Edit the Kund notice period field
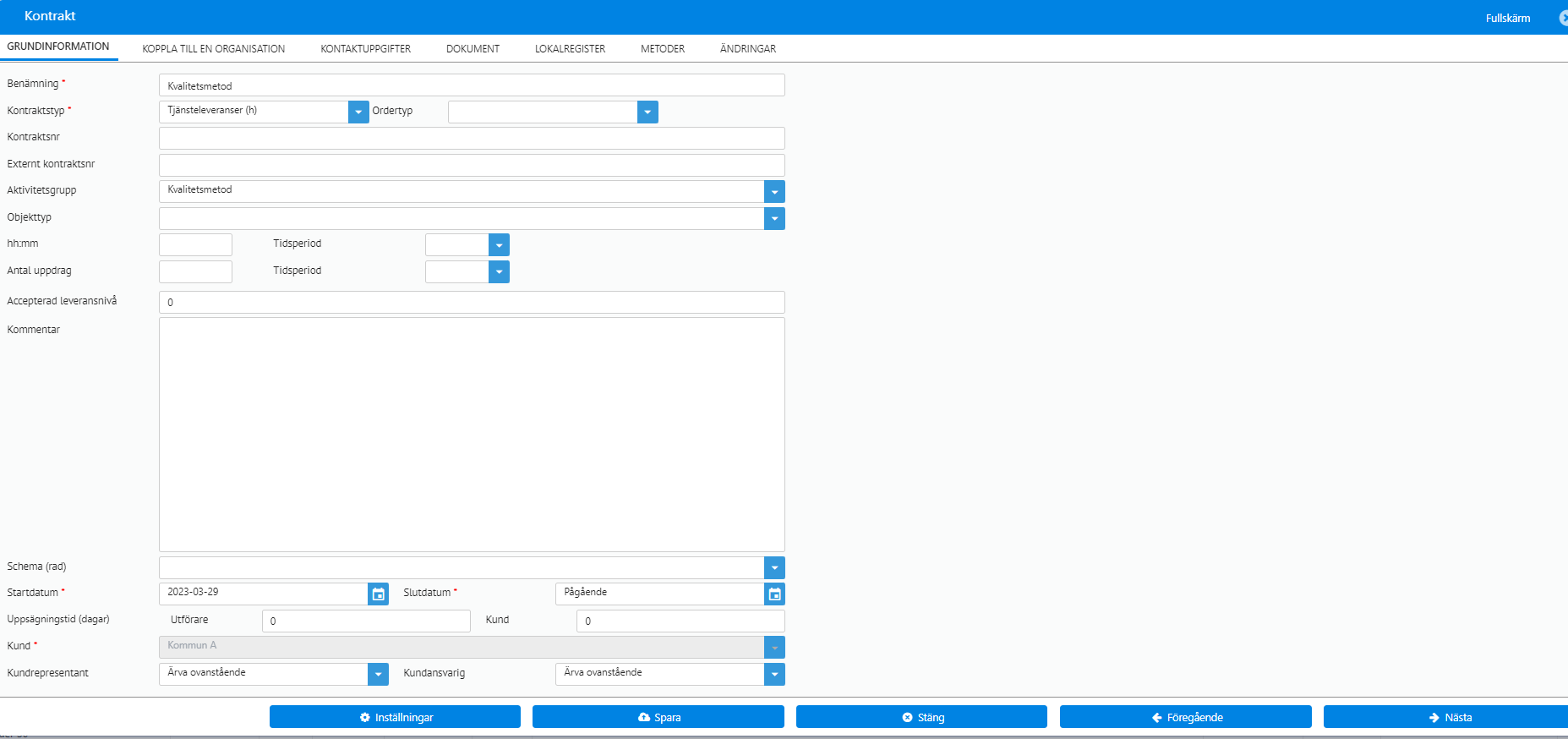 coord(680,621)
